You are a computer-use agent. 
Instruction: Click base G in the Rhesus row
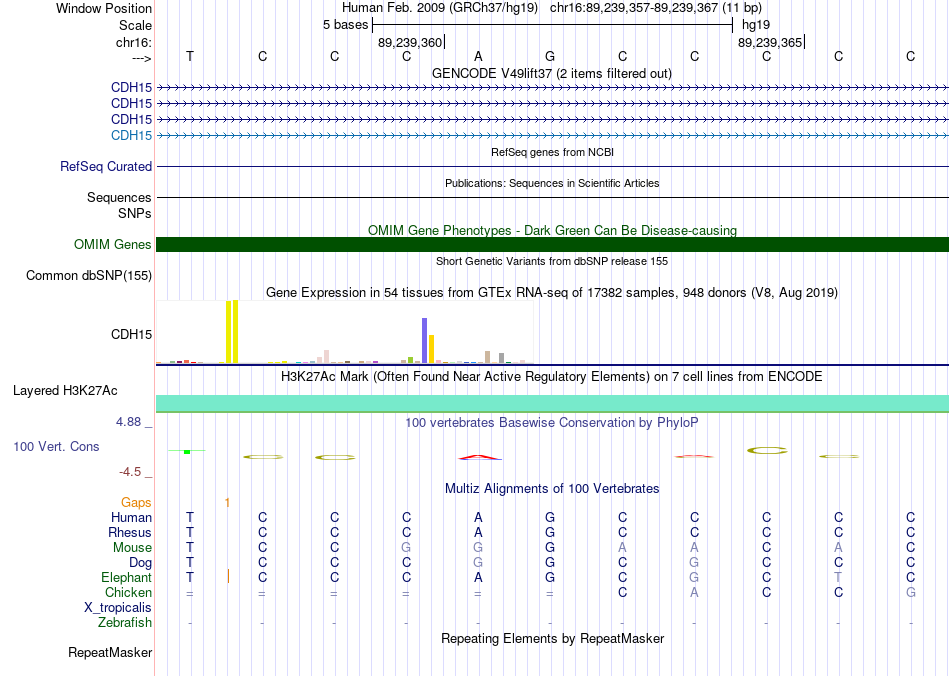click(550, 532)
